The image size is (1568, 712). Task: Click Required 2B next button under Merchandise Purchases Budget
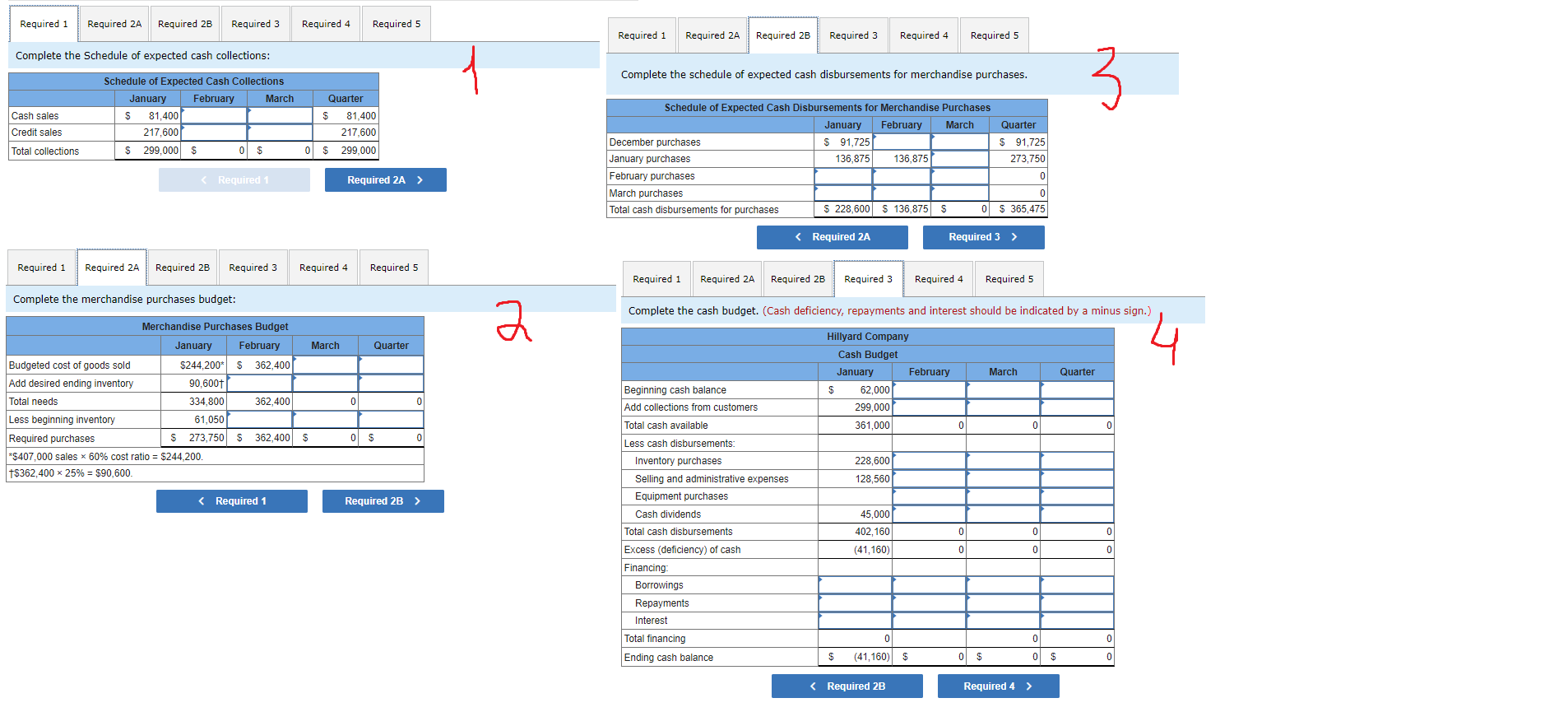(383, 501)
